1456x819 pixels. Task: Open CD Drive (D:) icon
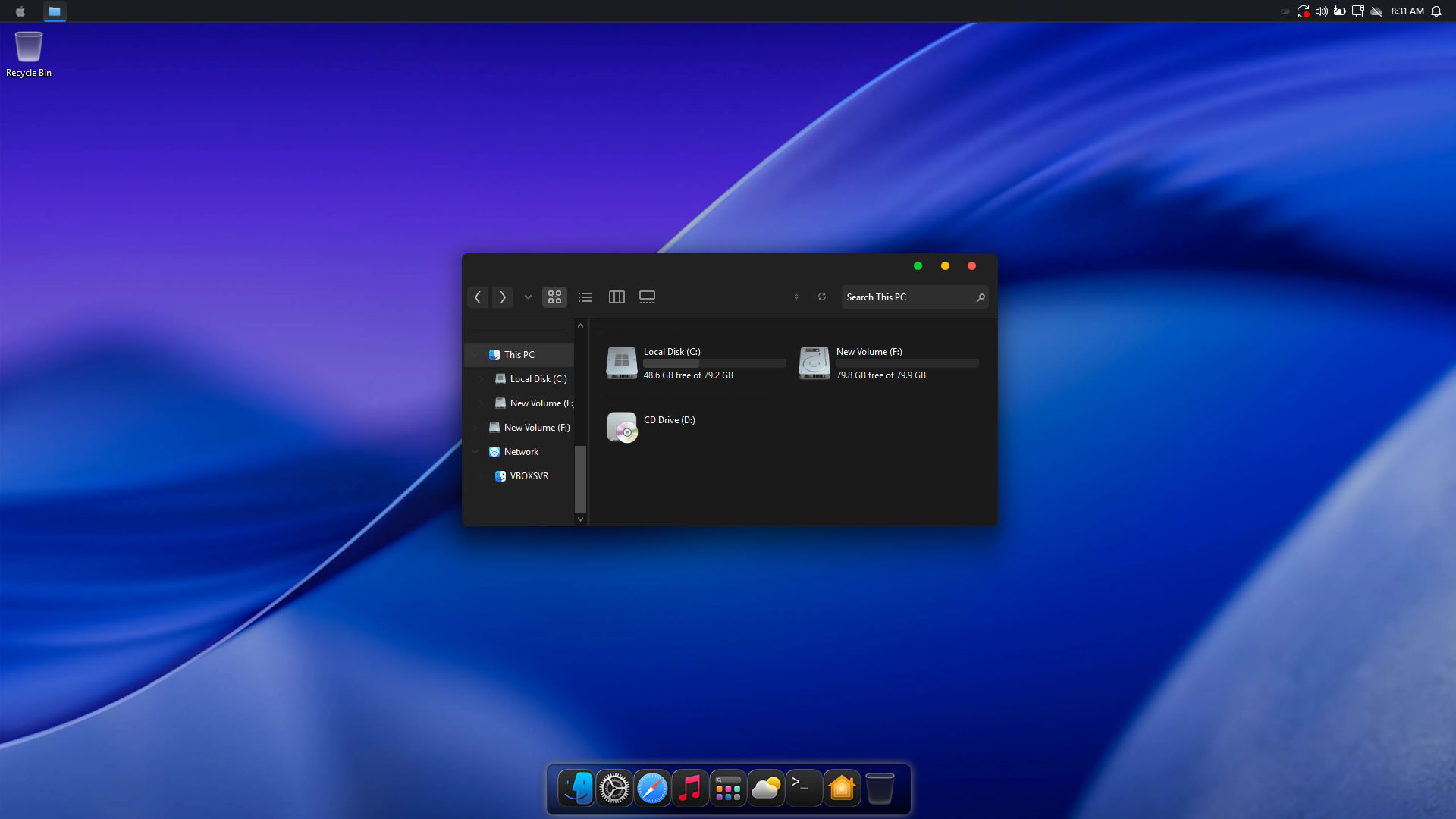pos(622,428)
